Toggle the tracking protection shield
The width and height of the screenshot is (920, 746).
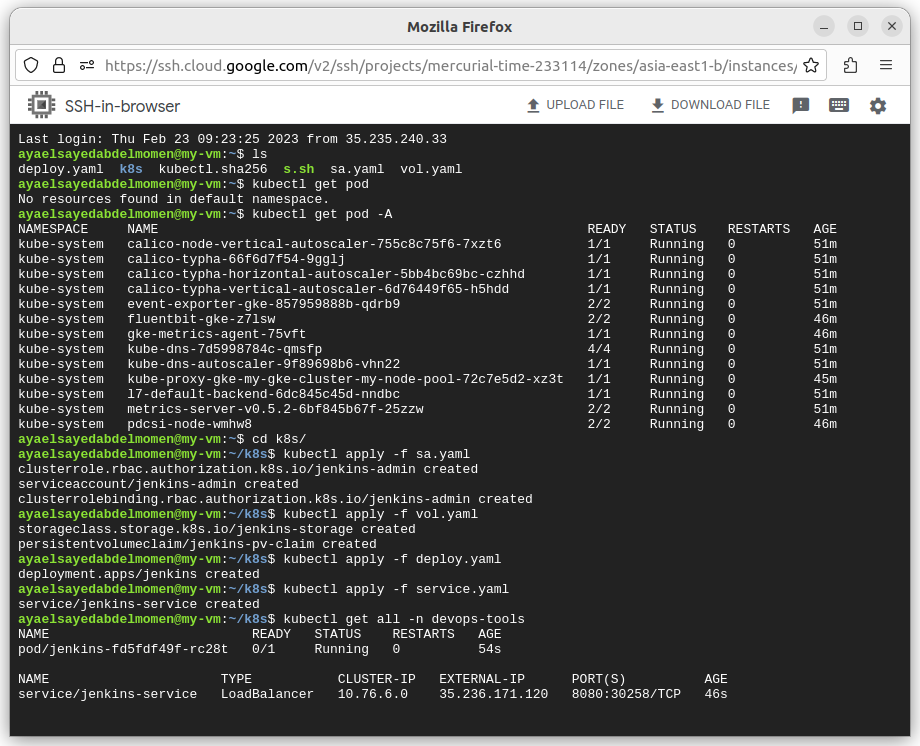point(31,65)
